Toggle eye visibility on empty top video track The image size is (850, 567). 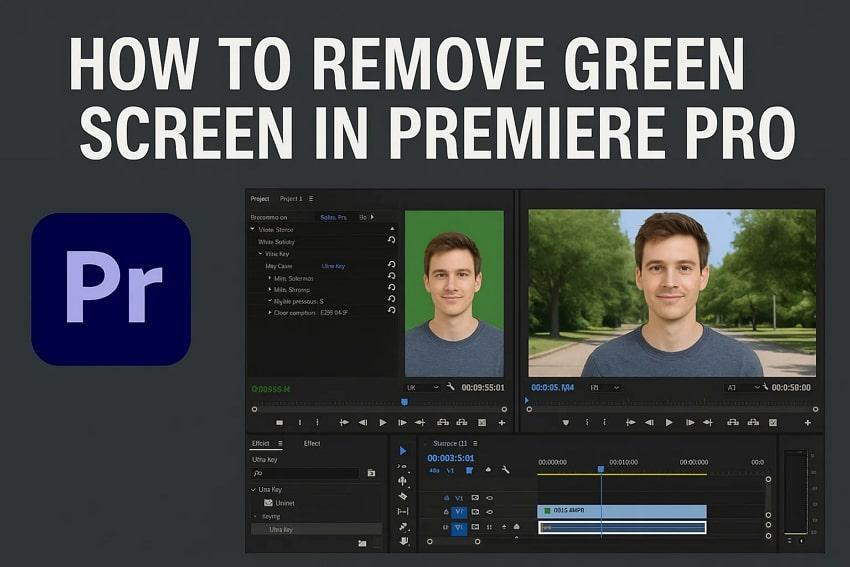pyautogui.click(x=489, y=498)
